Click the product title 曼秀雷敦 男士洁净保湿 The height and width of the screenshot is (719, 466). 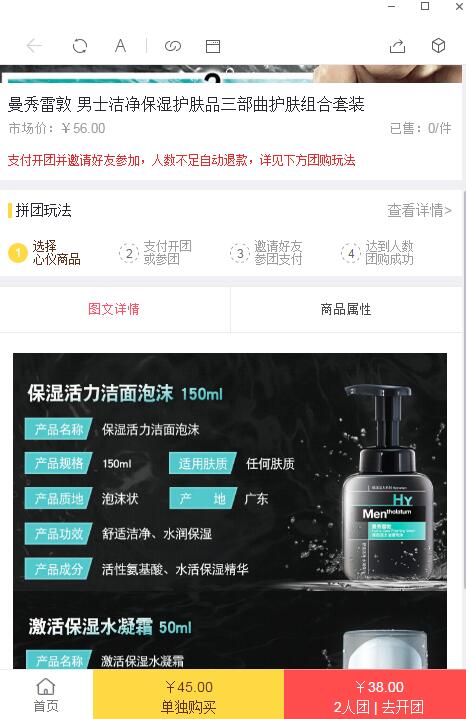tap(186, 105)
